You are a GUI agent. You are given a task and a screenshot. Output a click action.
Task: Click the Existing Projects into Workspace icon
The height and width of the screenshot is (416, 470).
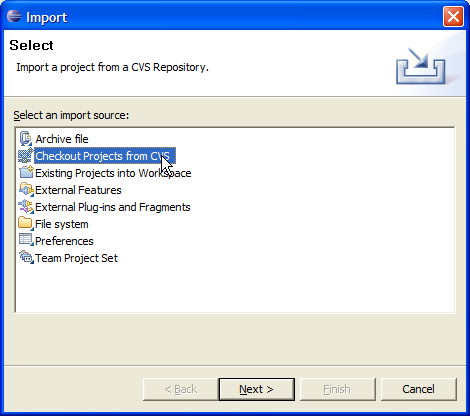(26, 173)
